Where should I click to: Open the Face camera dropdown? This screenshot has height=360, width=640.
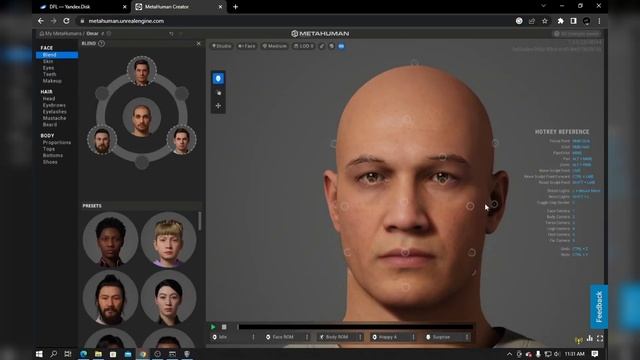coord(247,46)
